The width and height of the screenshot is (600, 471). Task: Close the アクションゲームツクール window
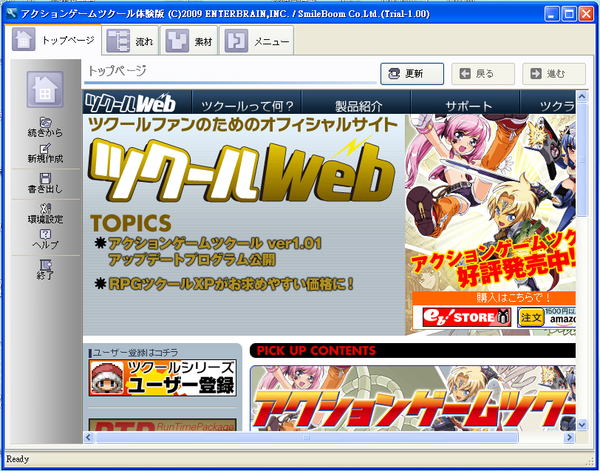(586, 14)
